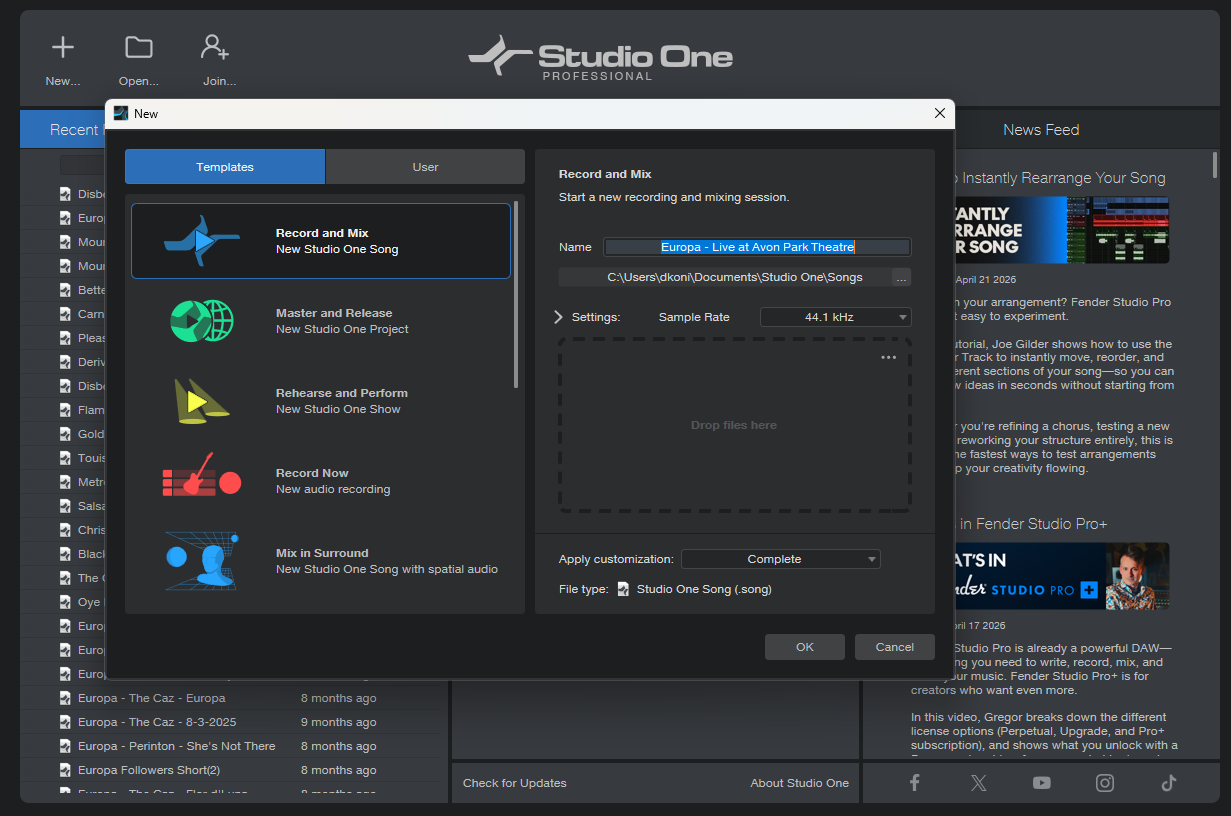
Task: Click the drop zone three-dots menu icon
Action: click(x=888, y=358)
